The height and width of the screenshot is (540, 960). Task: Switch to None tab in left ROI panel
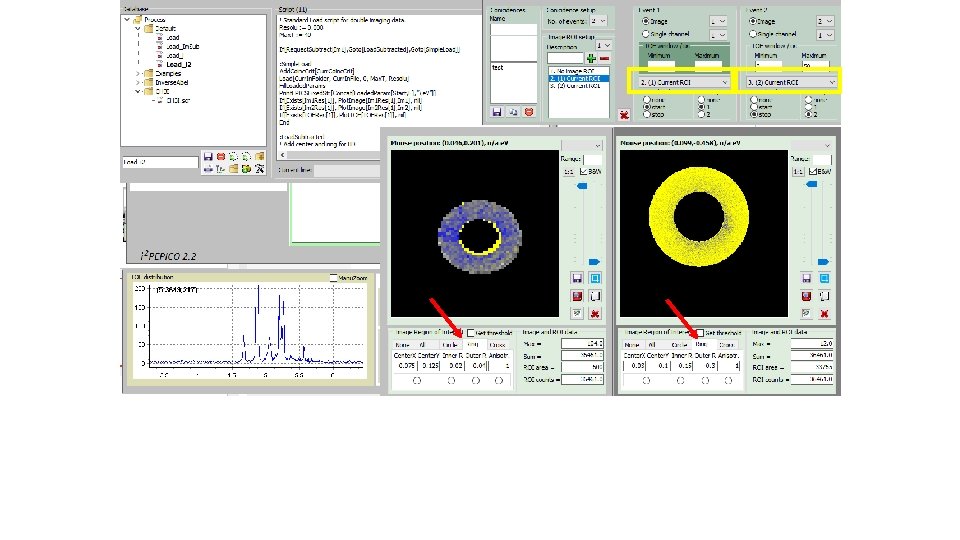(x=402, y=345)
